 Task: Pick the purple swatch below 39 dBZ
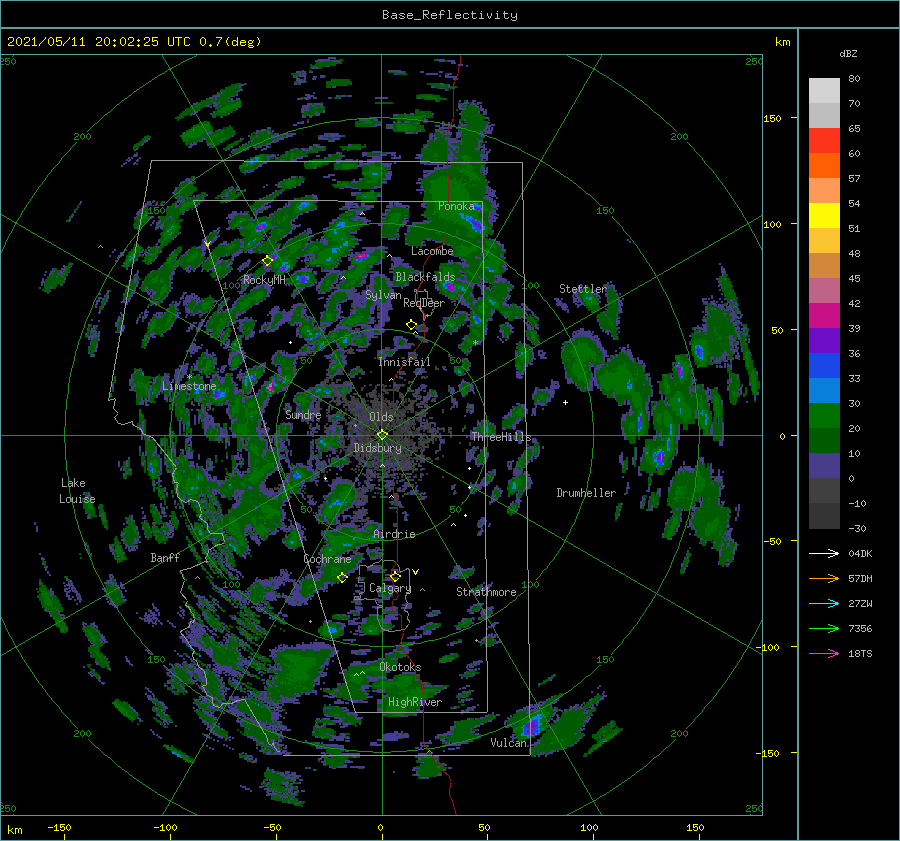(x=824, y=341)
